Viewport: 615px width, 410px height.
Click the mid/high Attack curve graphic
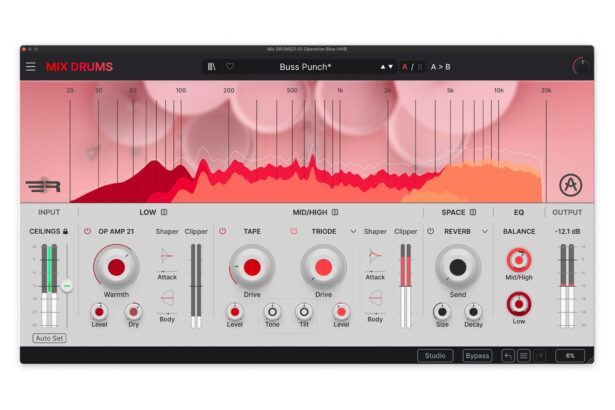point(375,256)
